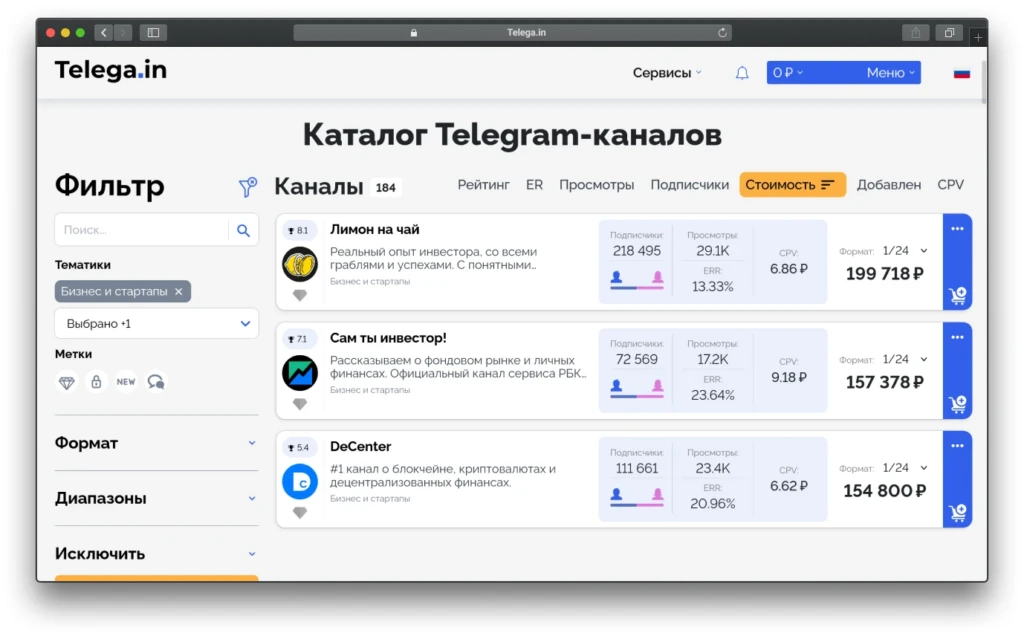Screen dimensions: 1024x636
Task: Toggle the comments bubble label filter
Action: click(x=155, y=382)
